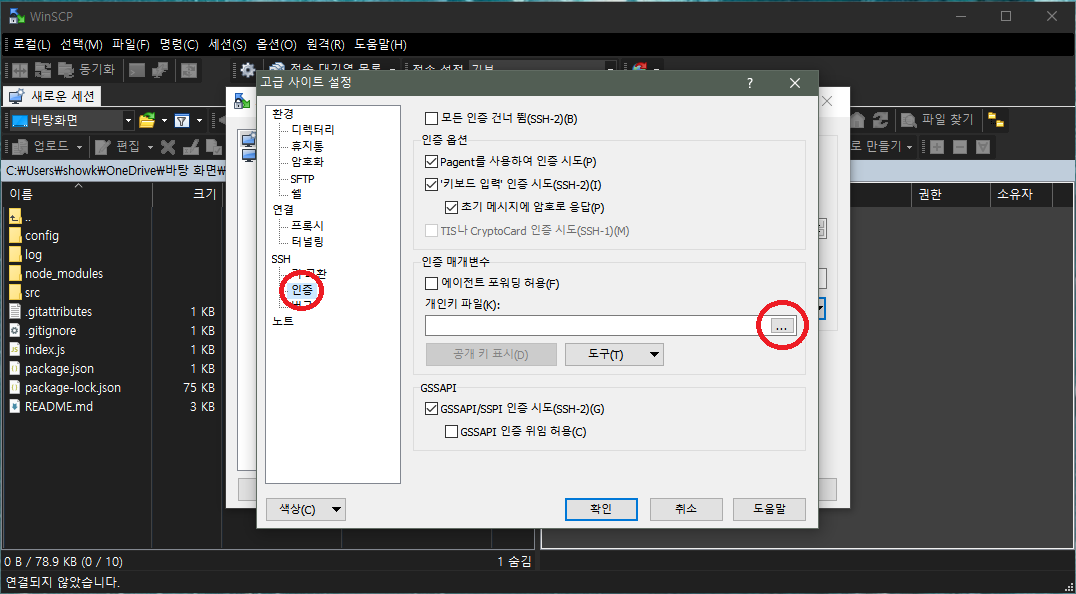Viewport: 1076px width, 594px height.
Task: Uncheck 초기 메시지에 암호로 응답 checkbox
Action: coord(452,207)
